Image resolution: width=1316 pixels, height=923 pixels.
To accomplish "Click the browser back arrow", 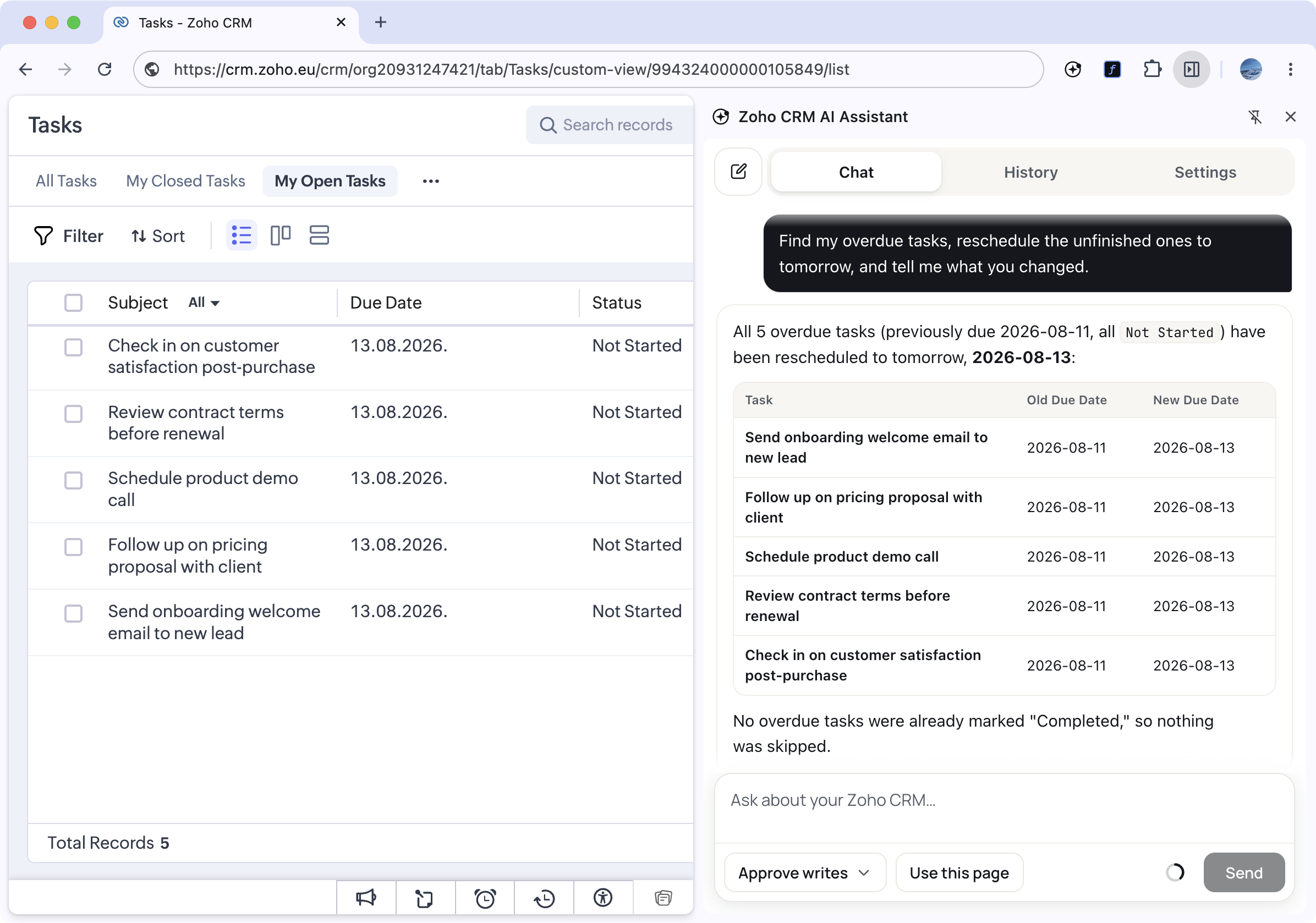I will click(x=26, y=69).
